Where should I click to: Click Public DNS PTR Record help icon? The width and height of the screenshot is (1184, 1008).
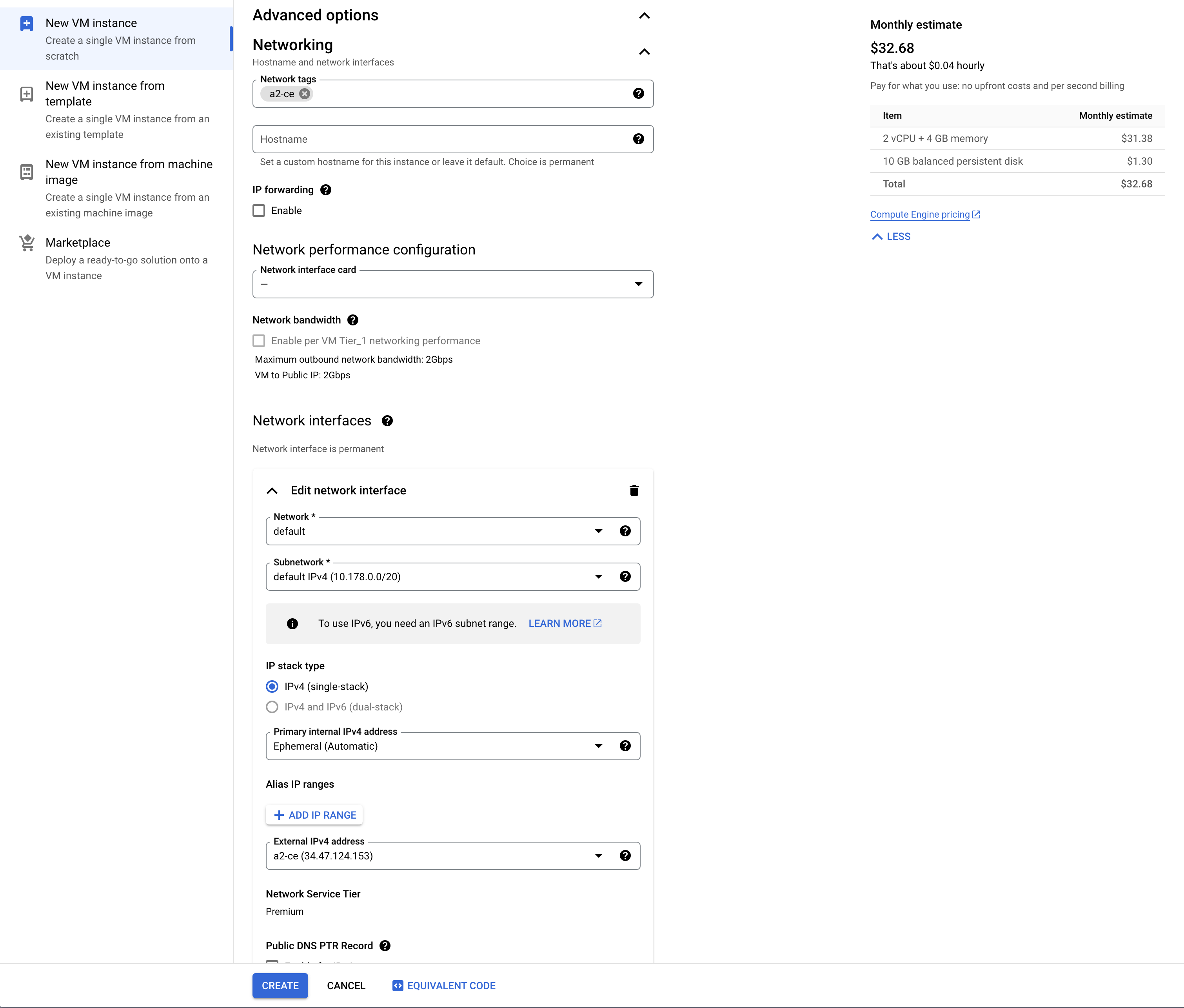pyautogui.click(x=385, y=946)
